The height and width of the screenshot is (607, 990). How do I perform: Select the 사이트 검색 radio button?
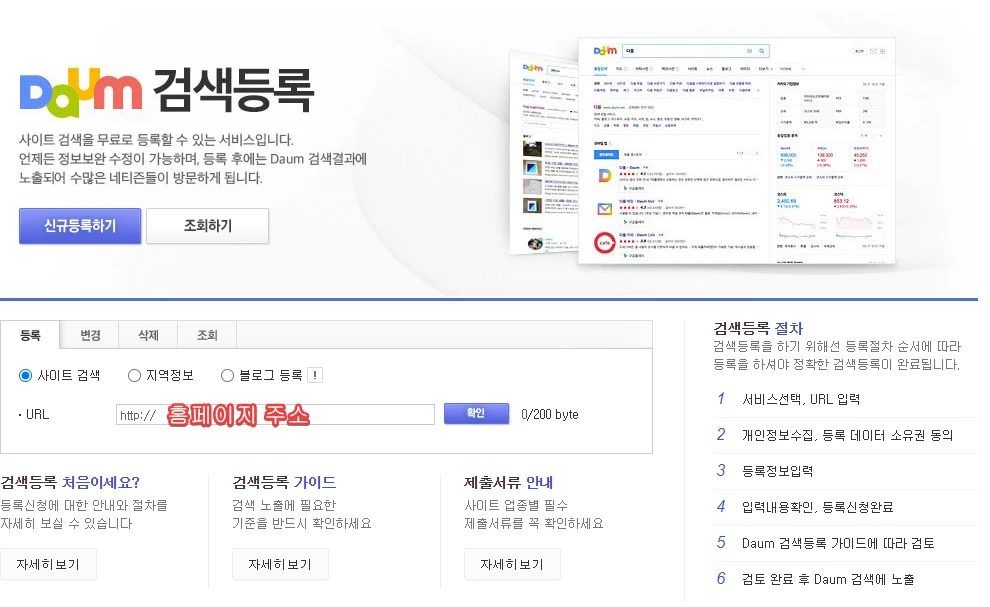pyautogui.click(x=25, y=376)
